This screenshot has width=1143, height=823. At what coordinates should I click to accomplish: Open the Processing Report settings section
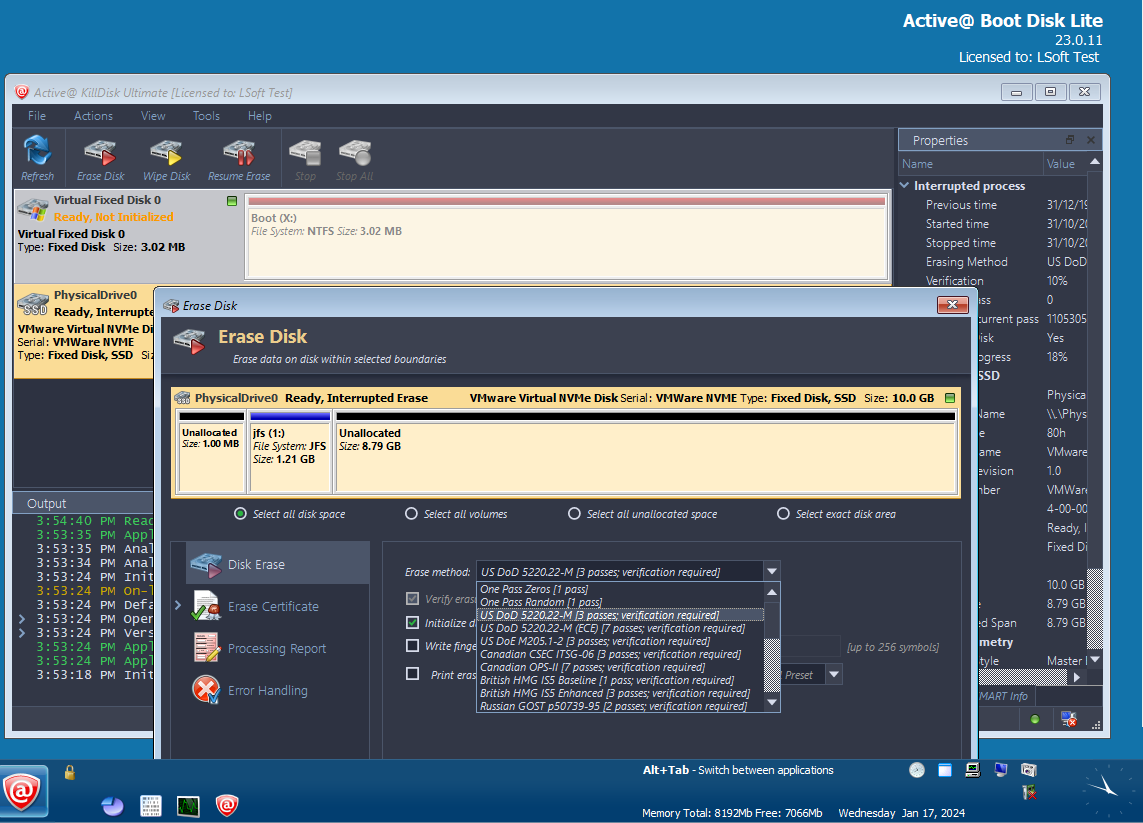(276, 648)
